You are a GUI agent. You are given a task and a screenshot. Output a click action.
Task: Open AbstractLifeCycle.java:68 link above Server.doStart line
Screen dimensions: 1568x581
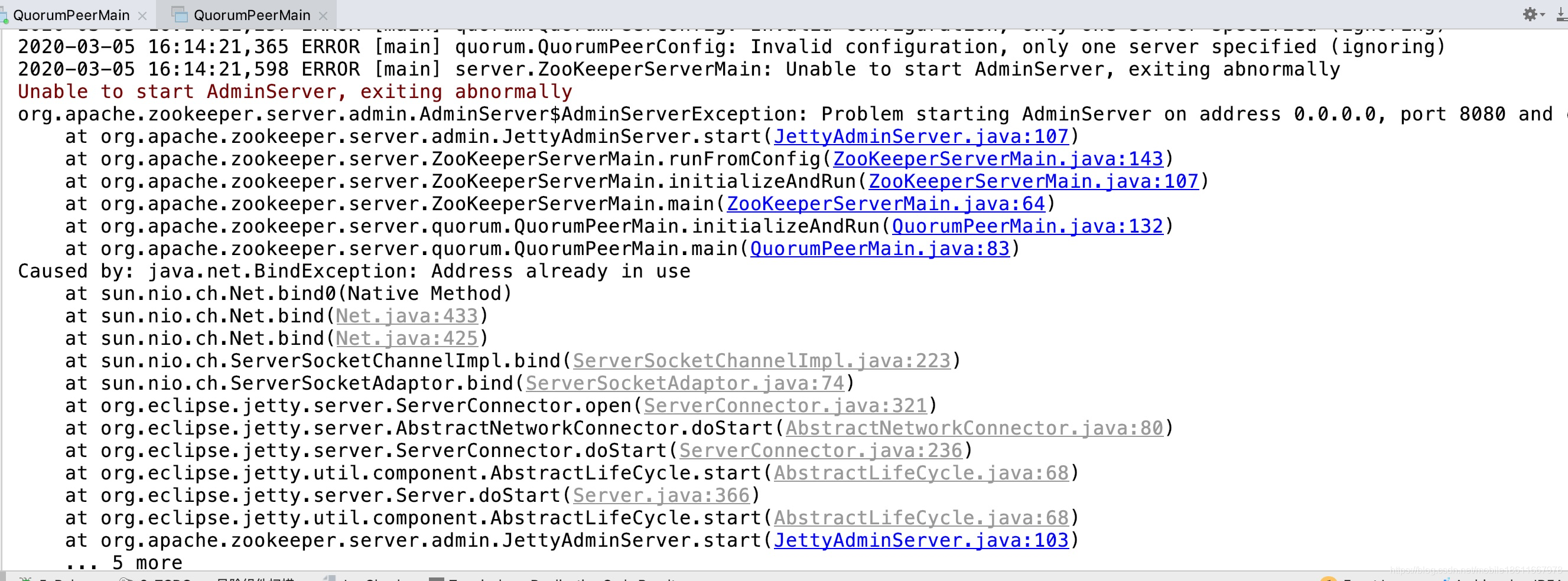pos(921,473)
